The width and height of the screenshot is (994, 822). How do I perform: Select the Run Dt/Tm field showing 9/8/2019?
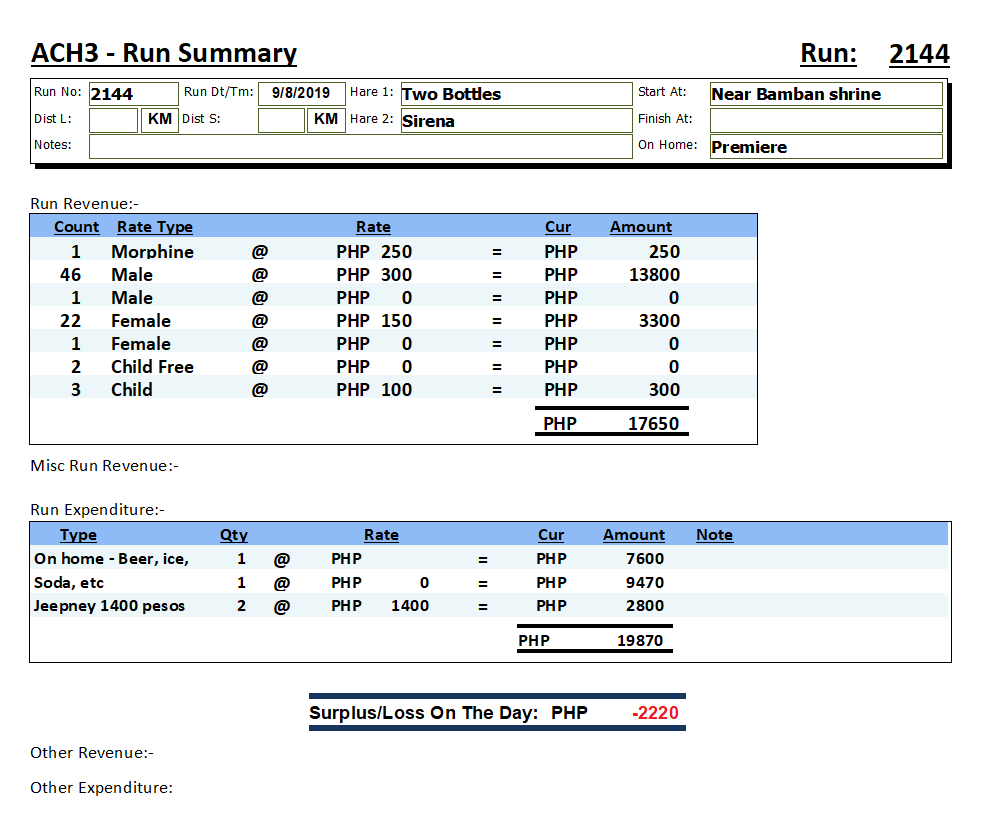click(x=301, y=94)
